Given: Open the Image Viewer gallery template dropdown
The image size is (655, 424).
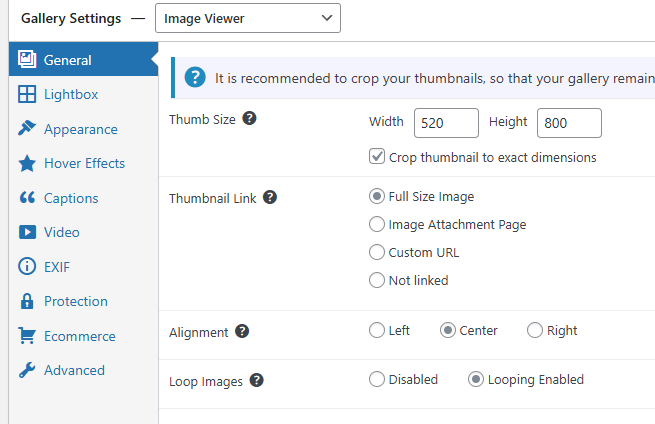Looking at the screenshot, I should click(247, 18).
